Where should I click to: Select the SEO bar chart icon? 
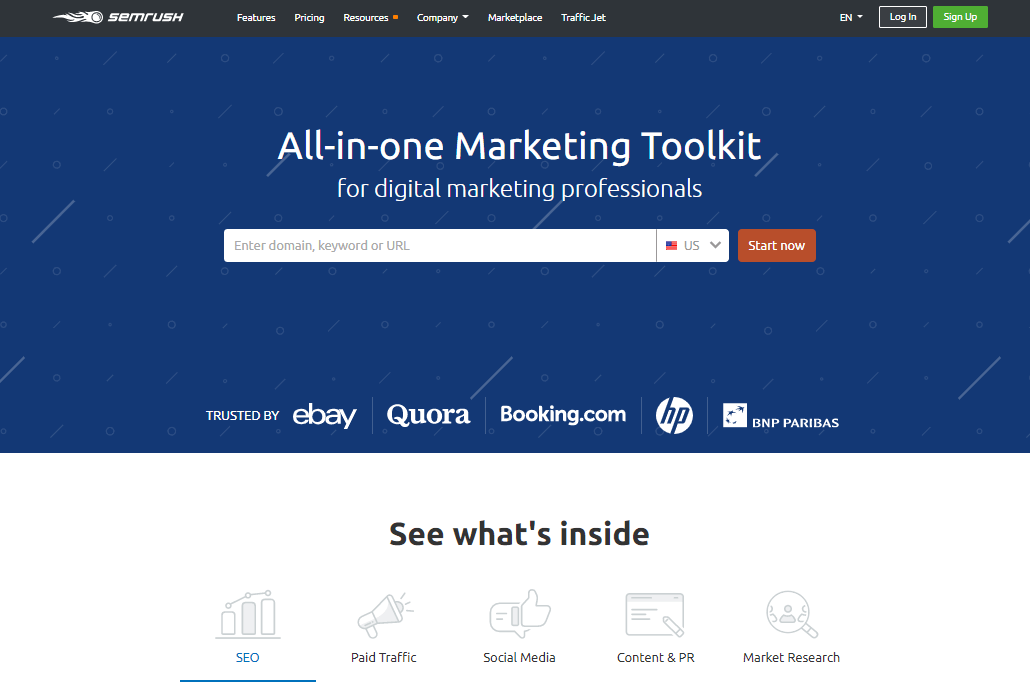pos(248,614)
